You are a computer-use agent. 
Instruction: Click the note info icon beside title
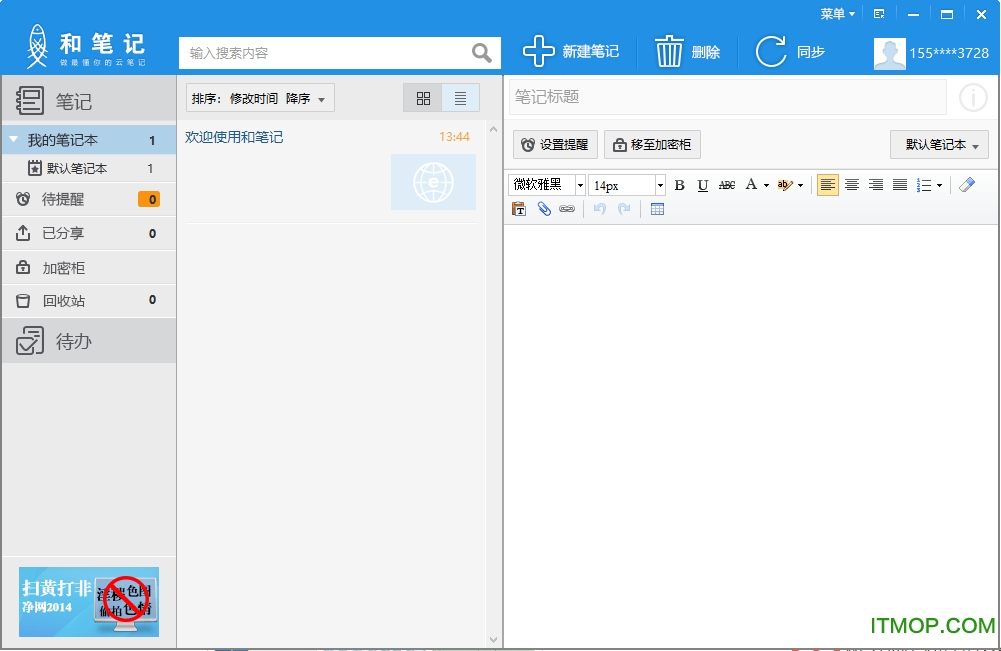coord(973,98)
